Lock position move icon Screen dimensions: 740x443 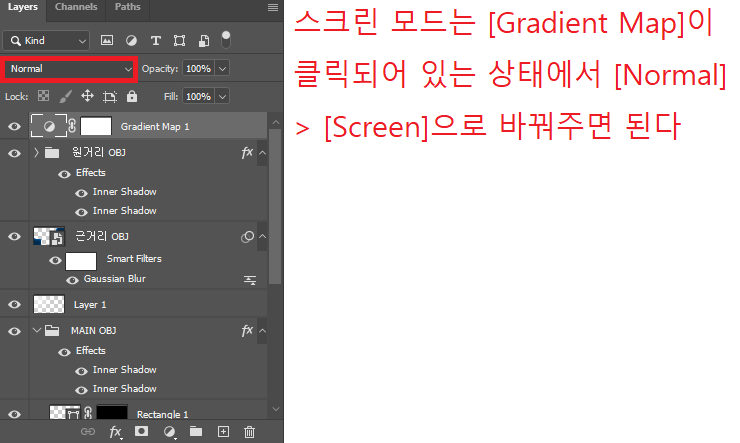(87, 96)
